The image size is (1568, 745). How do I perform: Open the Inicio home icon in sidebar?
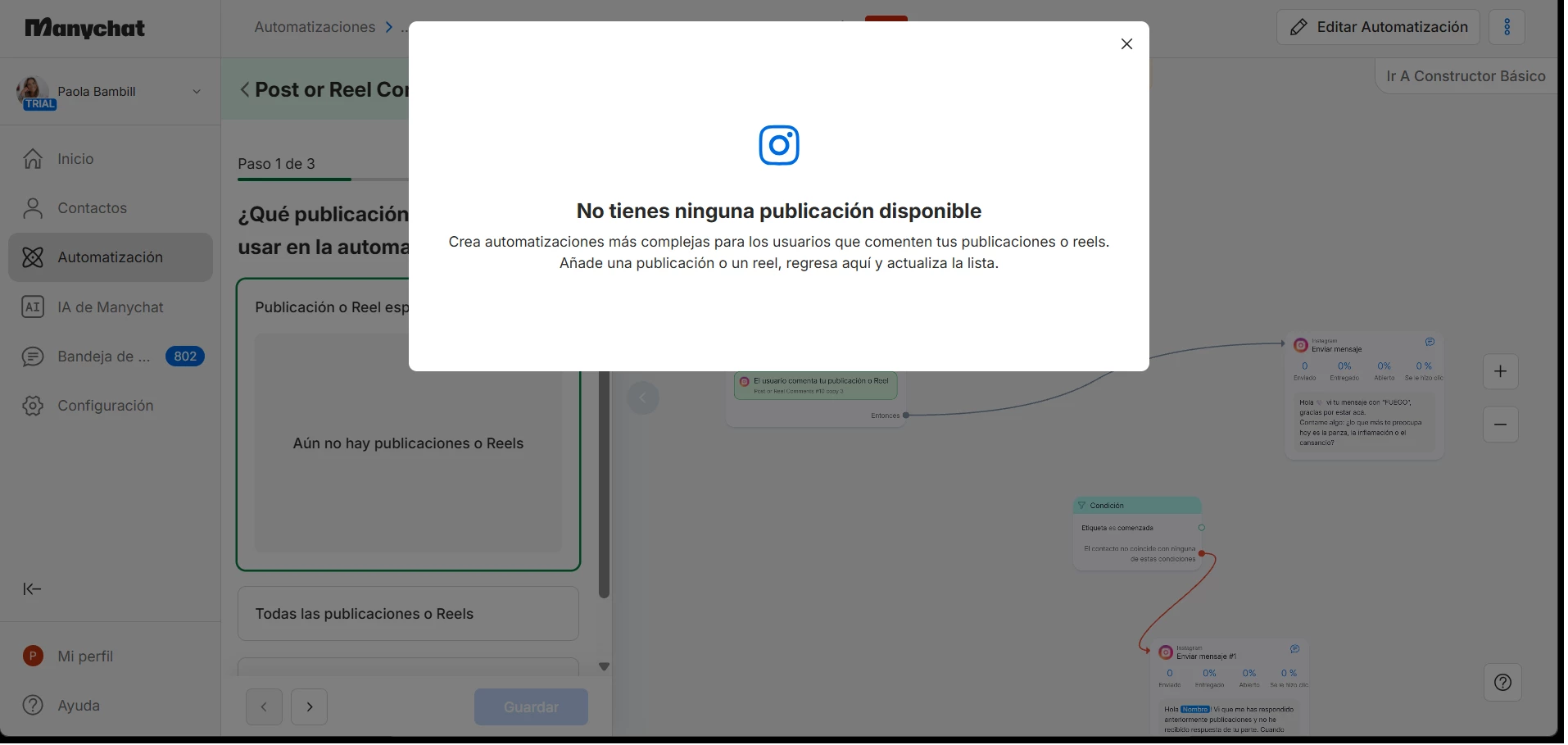click(x=33, y=159)
